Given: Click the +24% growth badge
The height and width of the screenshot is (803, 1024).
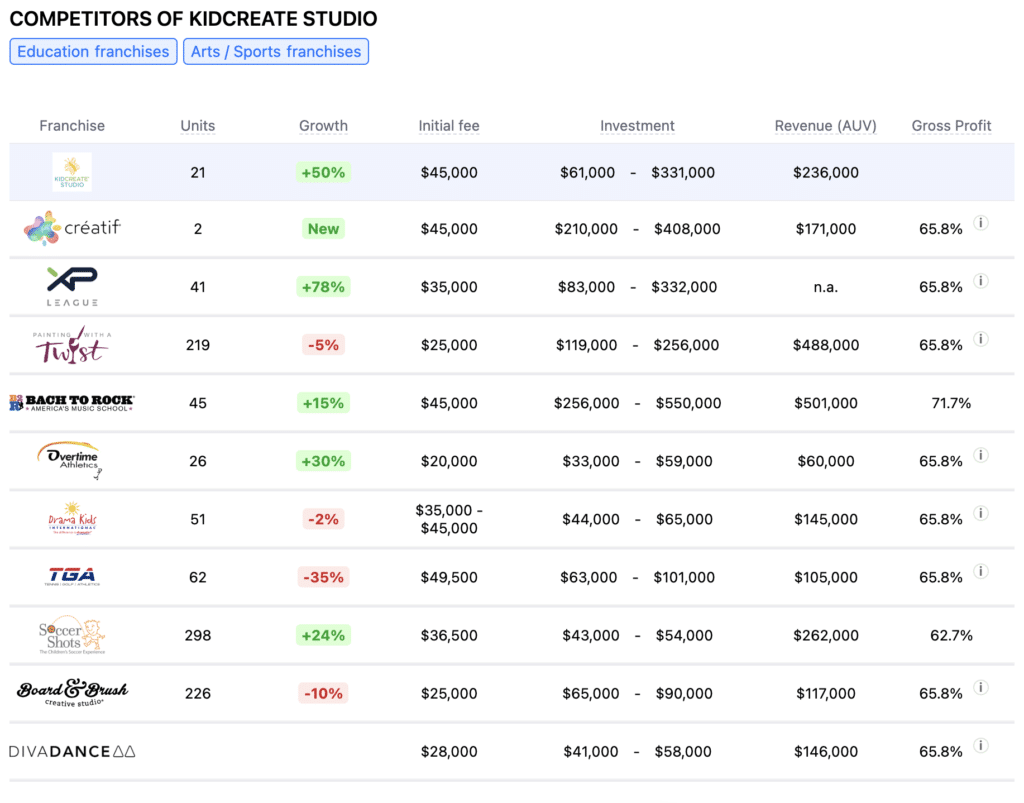Looking at the screenshot, I should click(323, 635).
